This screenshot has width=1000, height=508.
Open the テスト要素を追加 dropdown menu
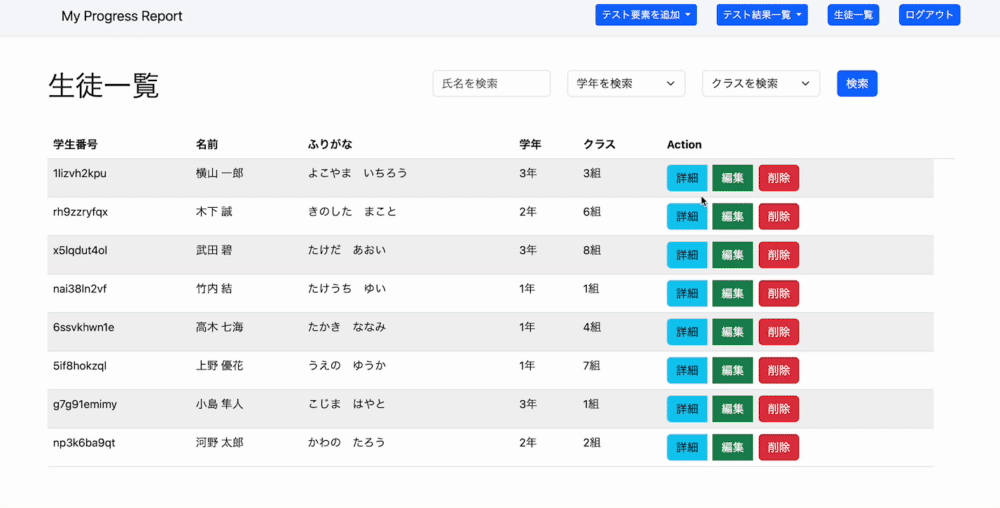point(646,15)
